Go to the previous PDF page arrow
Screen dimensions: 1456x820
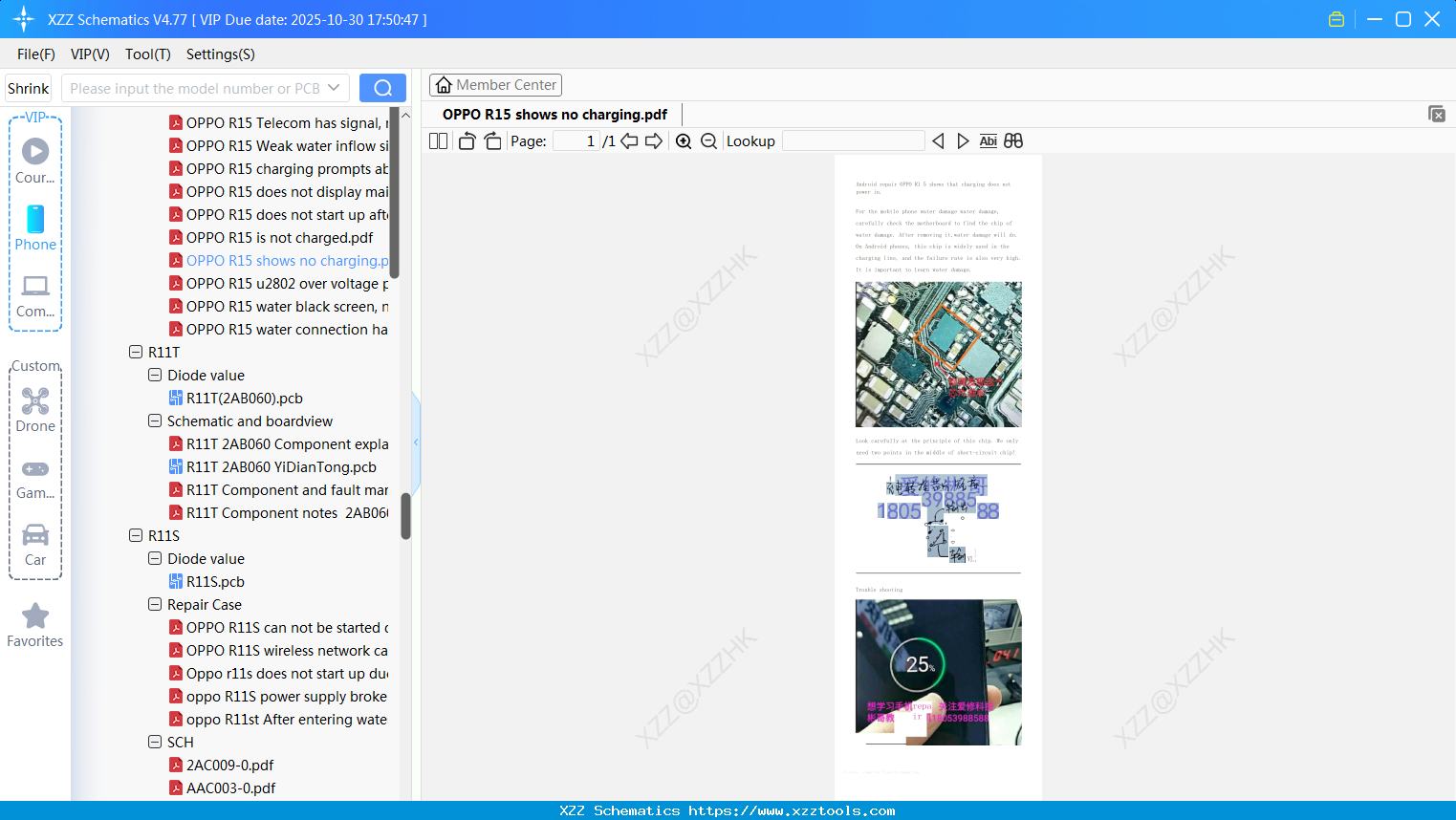(629, 141)
